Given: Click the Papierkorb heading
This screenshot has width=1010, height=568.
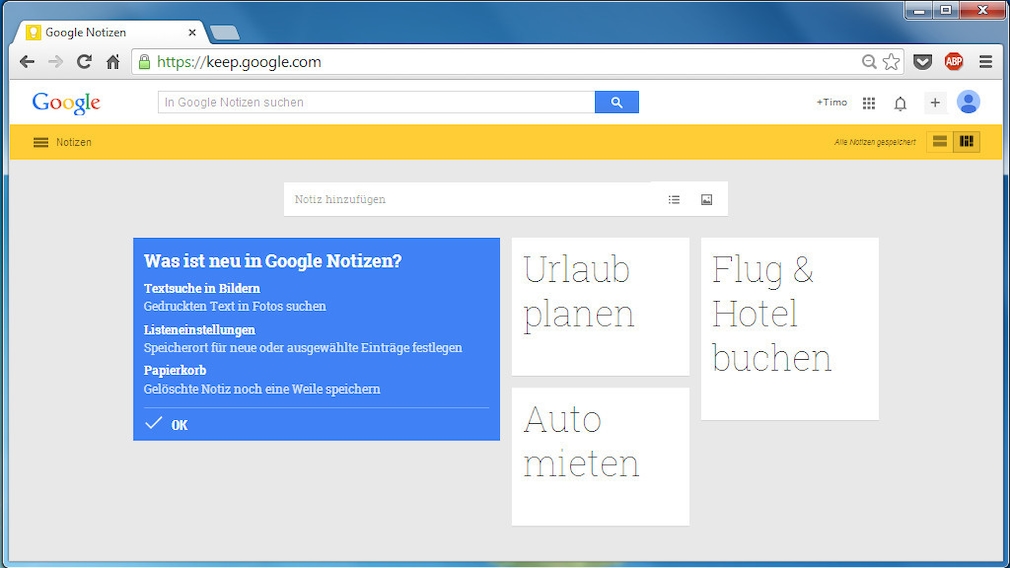Looking at the screenshot, I should click(175, 370).
